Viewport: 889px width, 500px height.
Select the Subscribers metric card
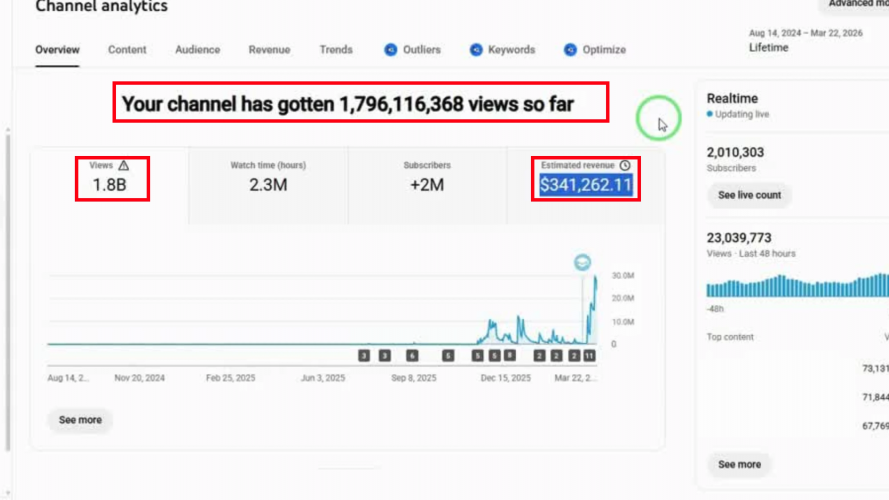coord(427,176)
